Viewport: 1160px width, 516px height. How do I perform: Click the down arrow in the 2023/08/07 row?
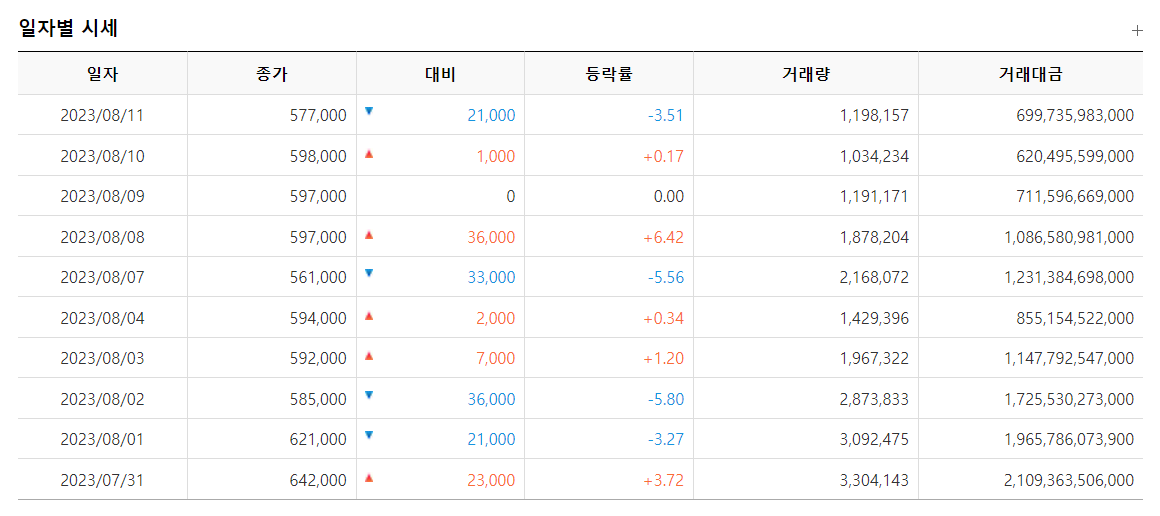(369, 272)
